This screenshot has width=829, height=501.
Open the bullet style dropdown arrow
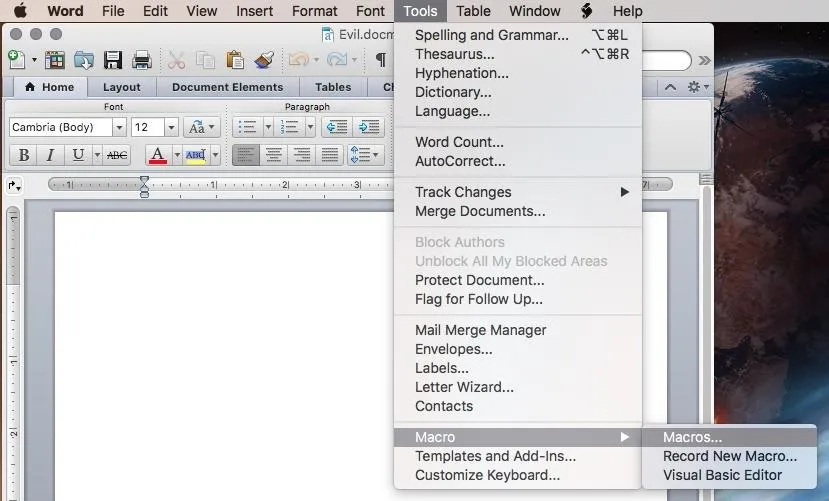(x=268, y=127)
